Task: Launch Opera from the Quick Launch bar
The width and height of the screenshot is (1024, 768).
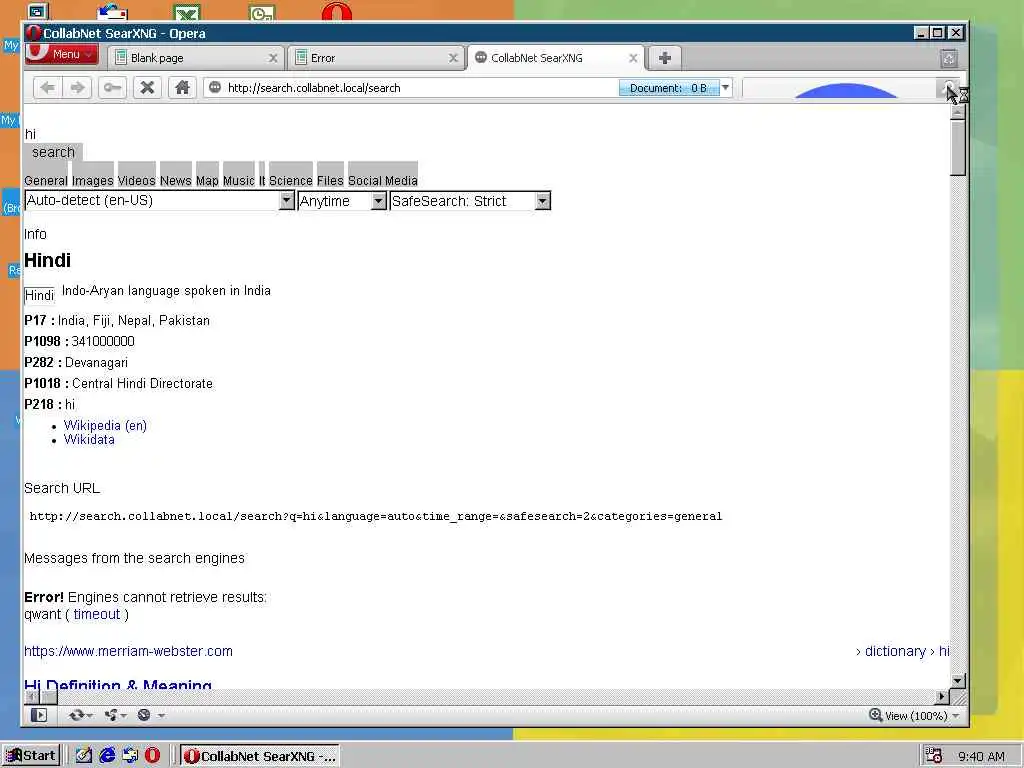Action: (x=153, y=756)
